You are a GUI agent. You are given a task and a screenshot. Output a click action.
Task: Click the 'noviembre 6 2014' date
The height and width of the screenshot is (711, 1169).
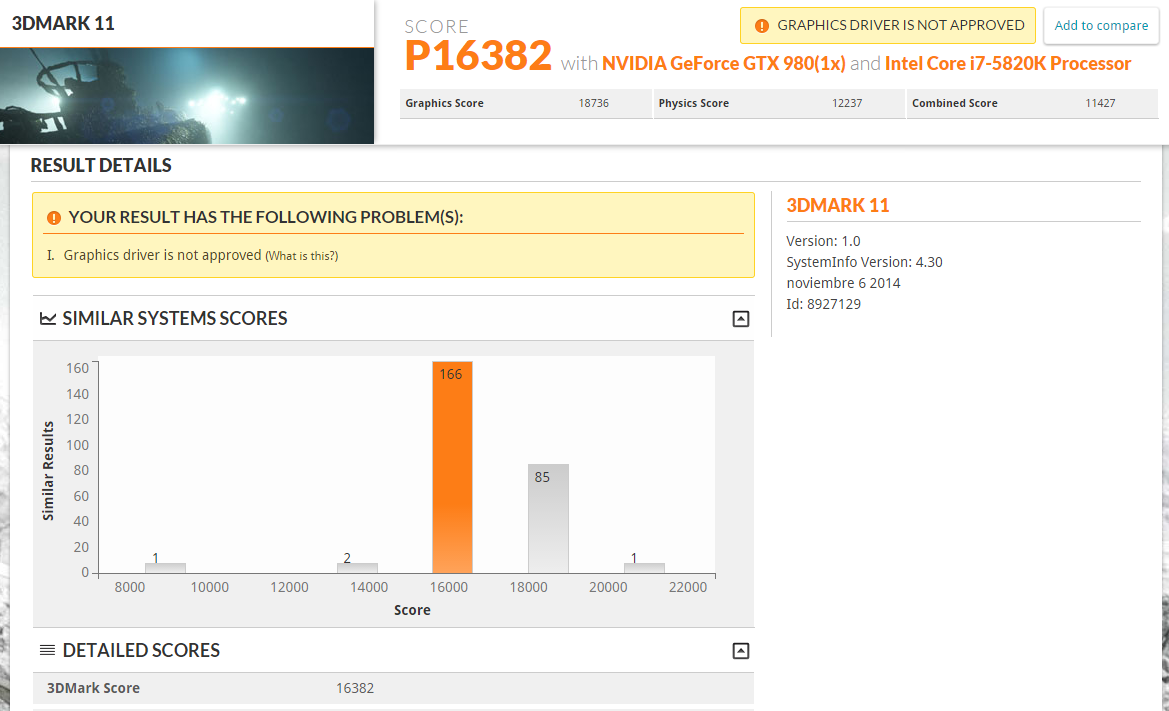pos(843,283)
